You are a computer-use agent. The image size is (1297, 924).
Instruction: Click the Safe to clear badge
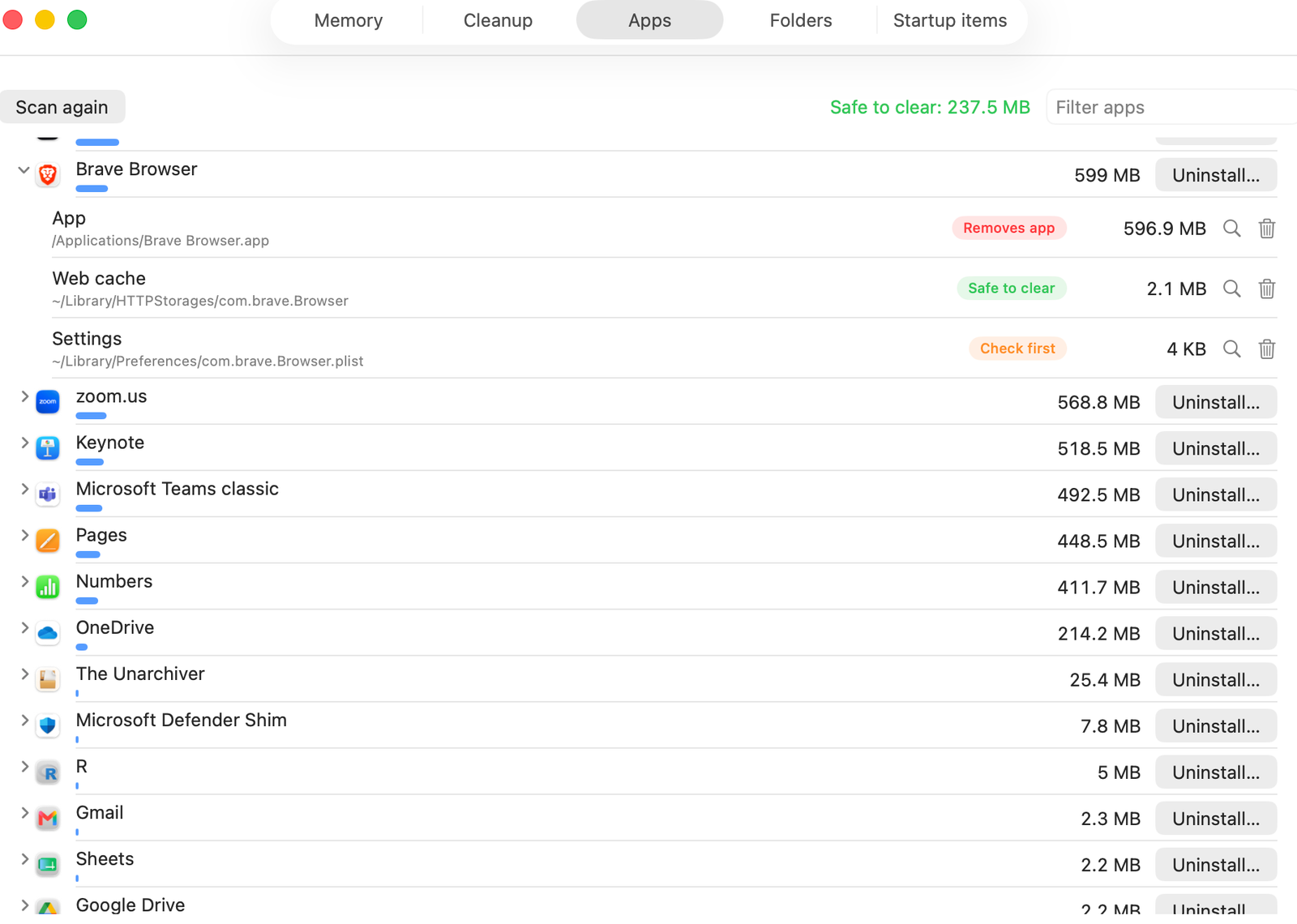pos(1011,289)
